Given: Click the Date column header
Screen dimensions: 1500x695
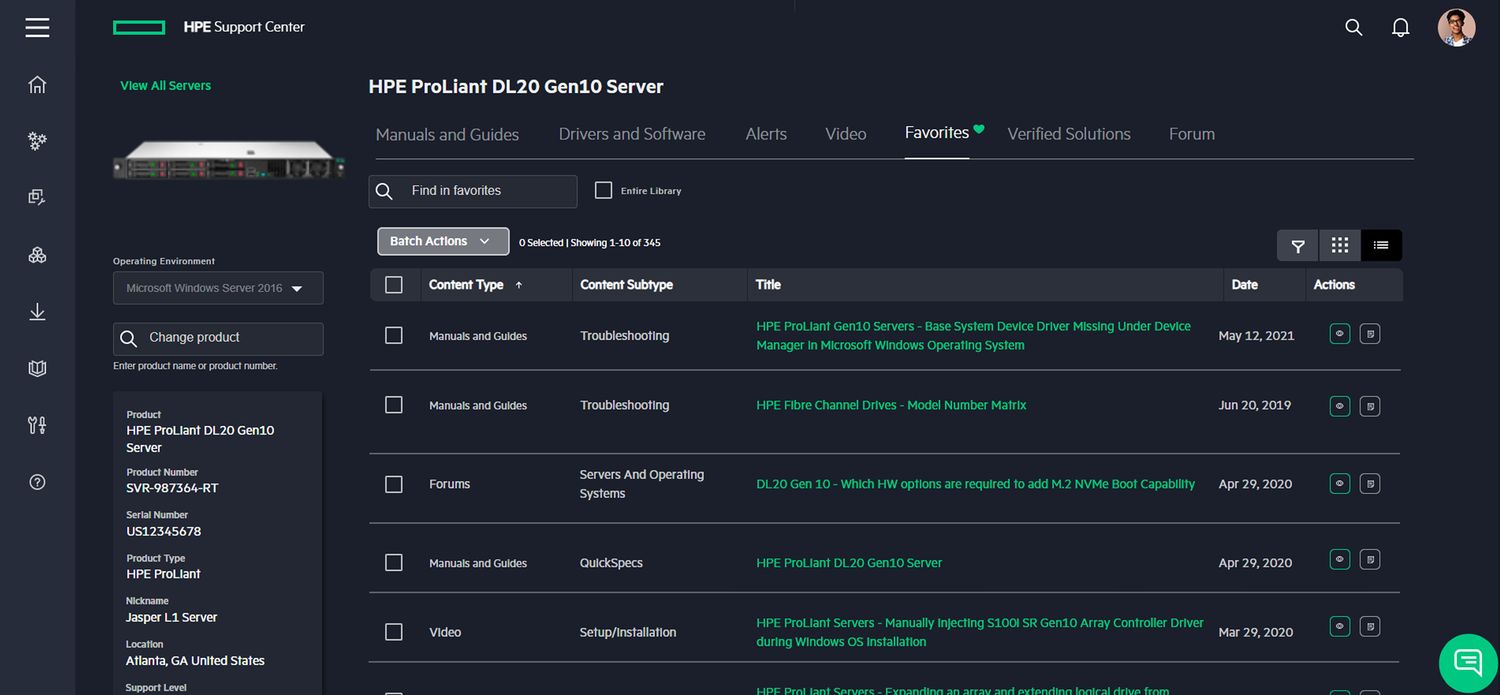Looking at the screenshot, I should pyautogui.click(x=1245, y=285).
